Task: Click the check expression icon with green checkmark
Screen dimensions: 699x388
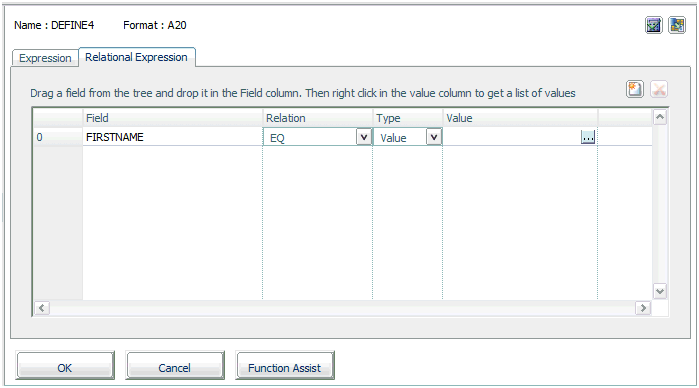Action: coord(654,25)
